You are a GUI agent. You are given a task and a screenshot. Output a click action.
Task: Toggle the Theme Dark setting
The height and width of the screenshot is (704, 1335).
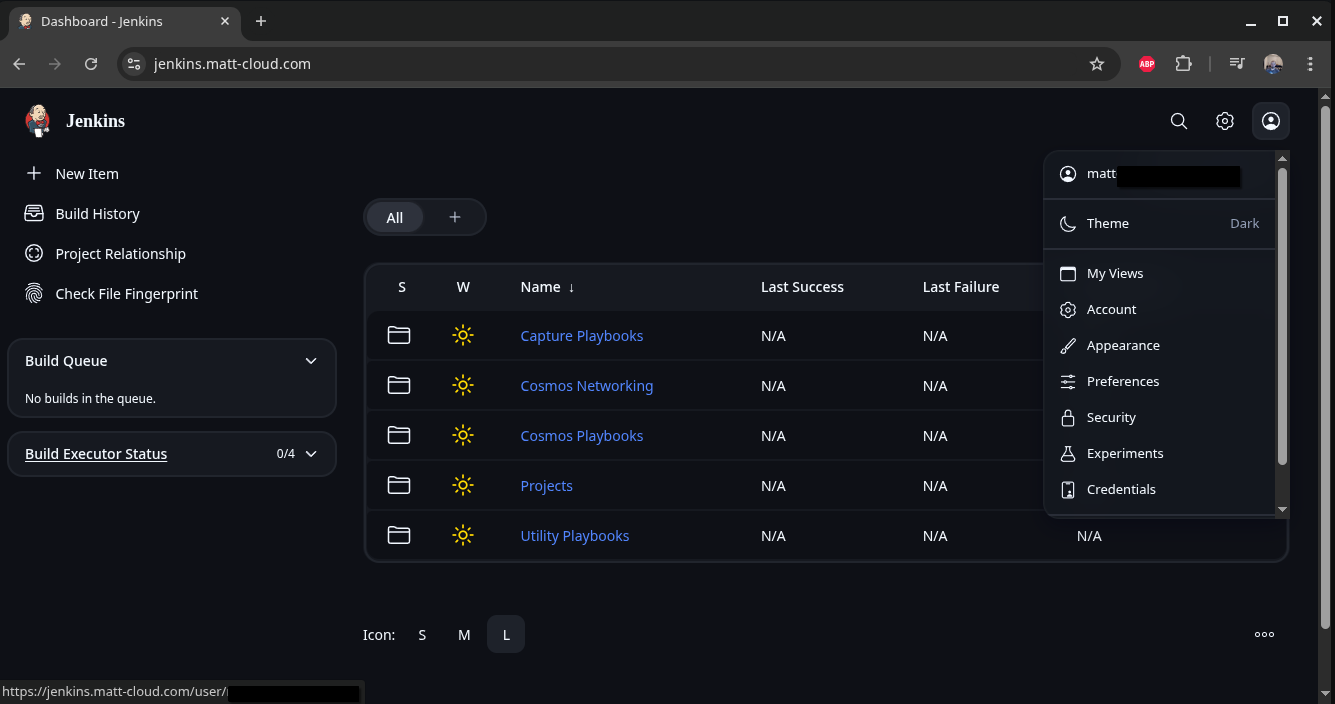[1159, 224]
